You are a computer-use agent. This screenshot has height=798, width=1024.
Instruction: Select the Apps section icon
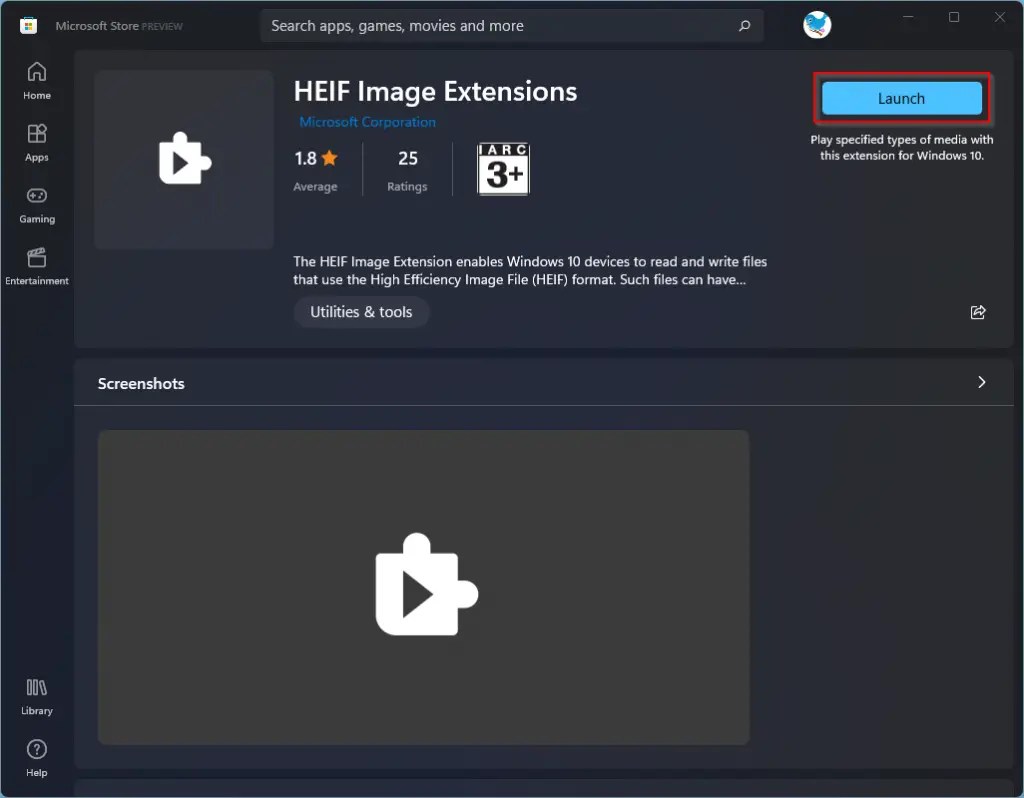[36, 141]
